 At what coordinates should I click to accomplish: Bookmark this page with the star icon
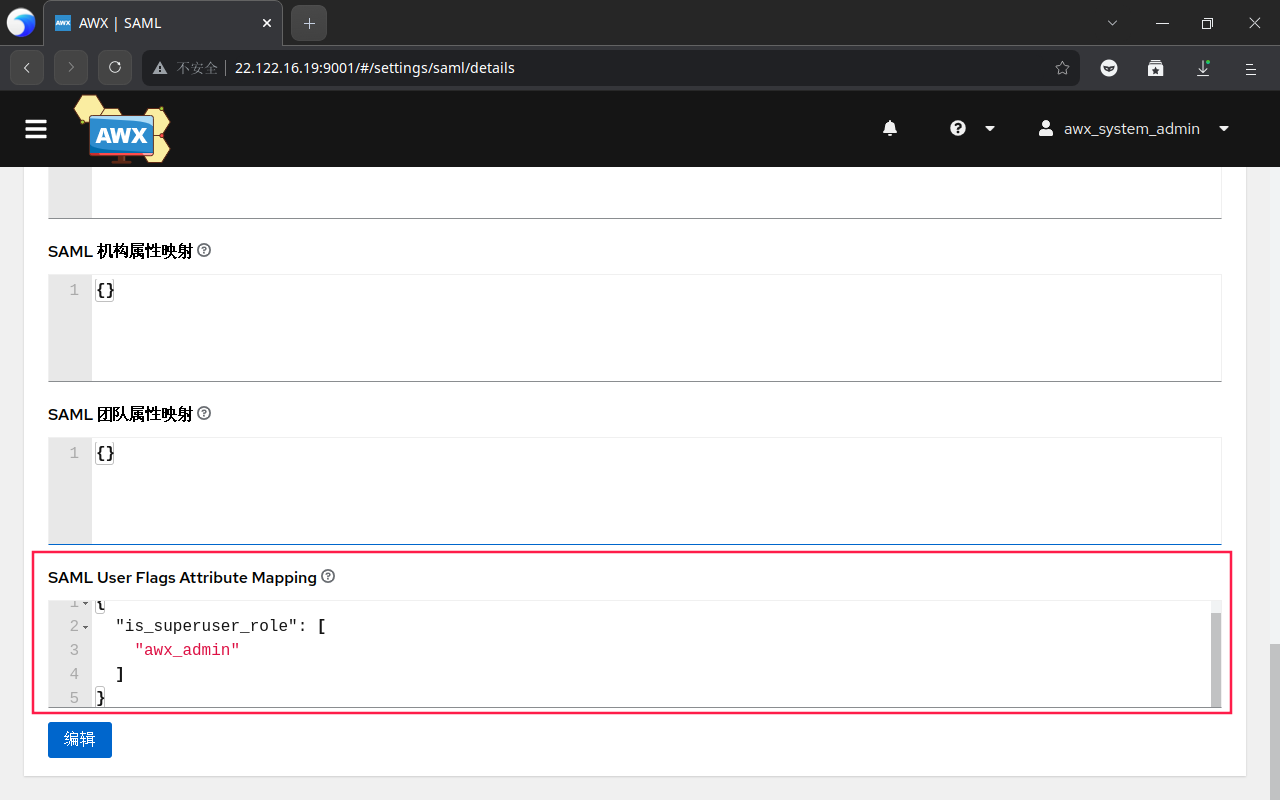click(x=1062, y=68)
